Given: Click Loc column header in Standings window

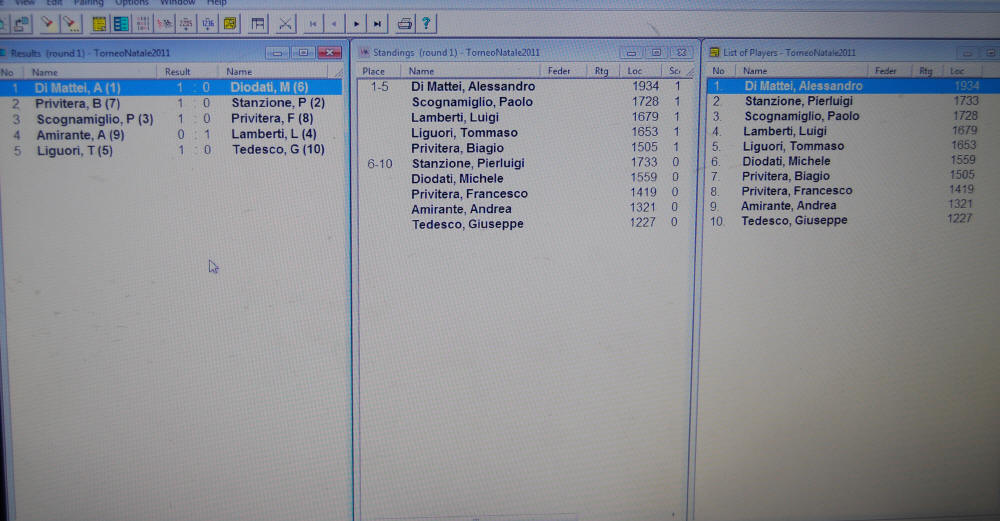Looking at the screenshot, I should pos(635,71).
